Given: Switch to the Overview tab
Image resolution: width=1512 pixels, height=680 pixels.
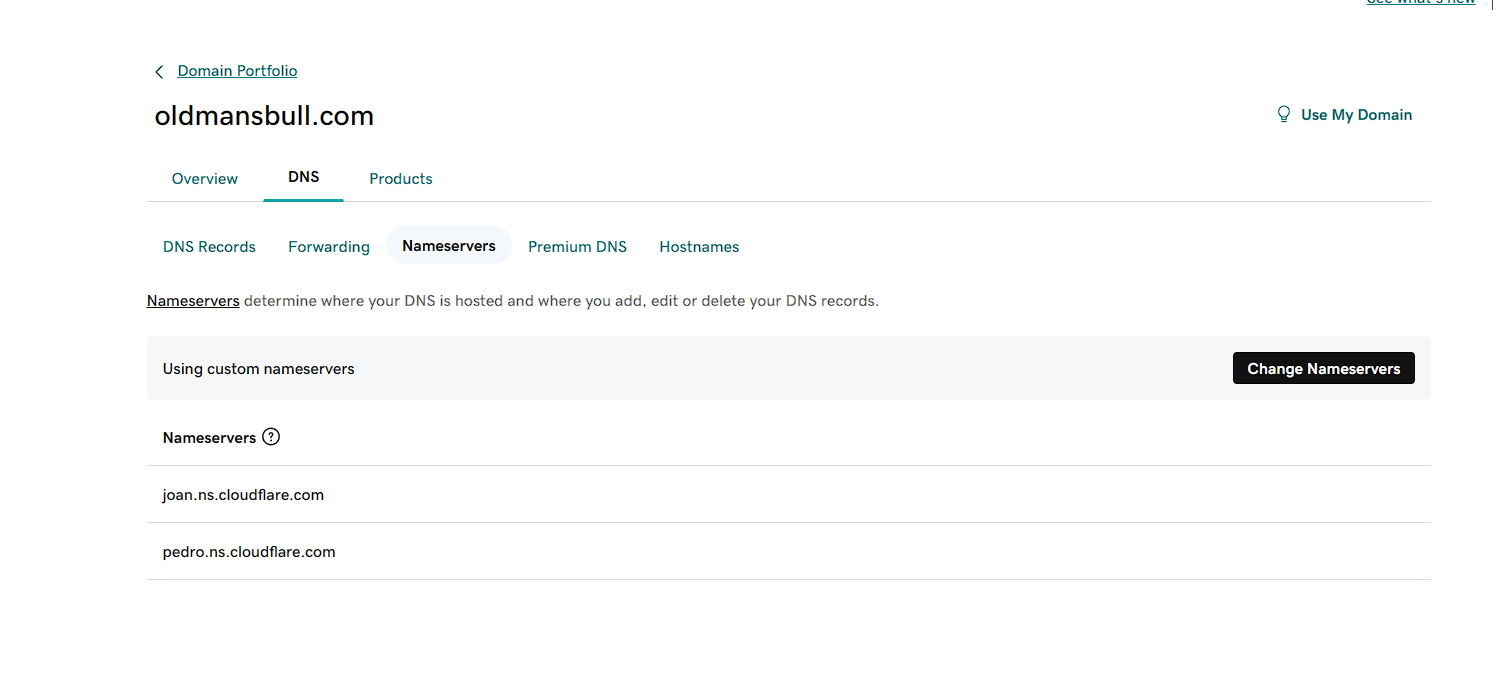Looking at the screenshot, I should click(204, 178).
